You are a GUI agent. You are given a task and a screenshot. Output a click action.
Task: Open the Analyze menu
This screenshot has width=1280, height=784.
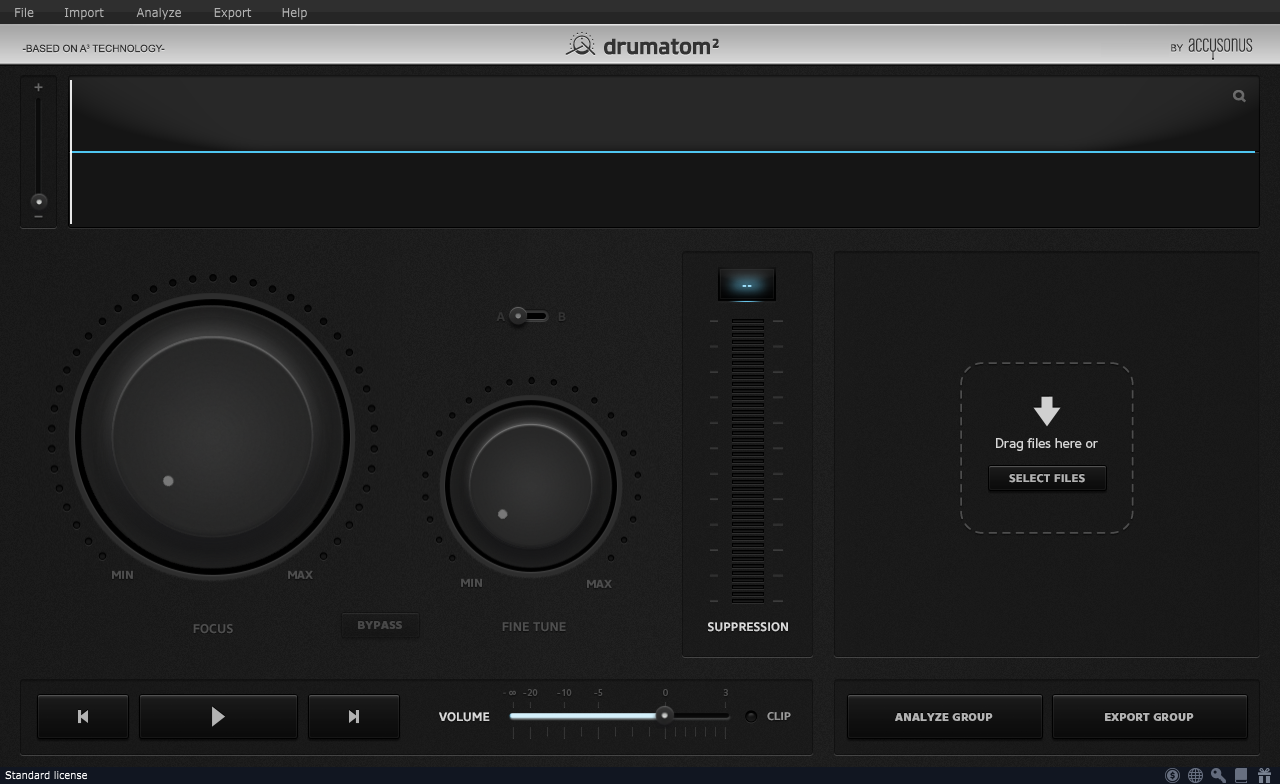click(x=159, y=12)
